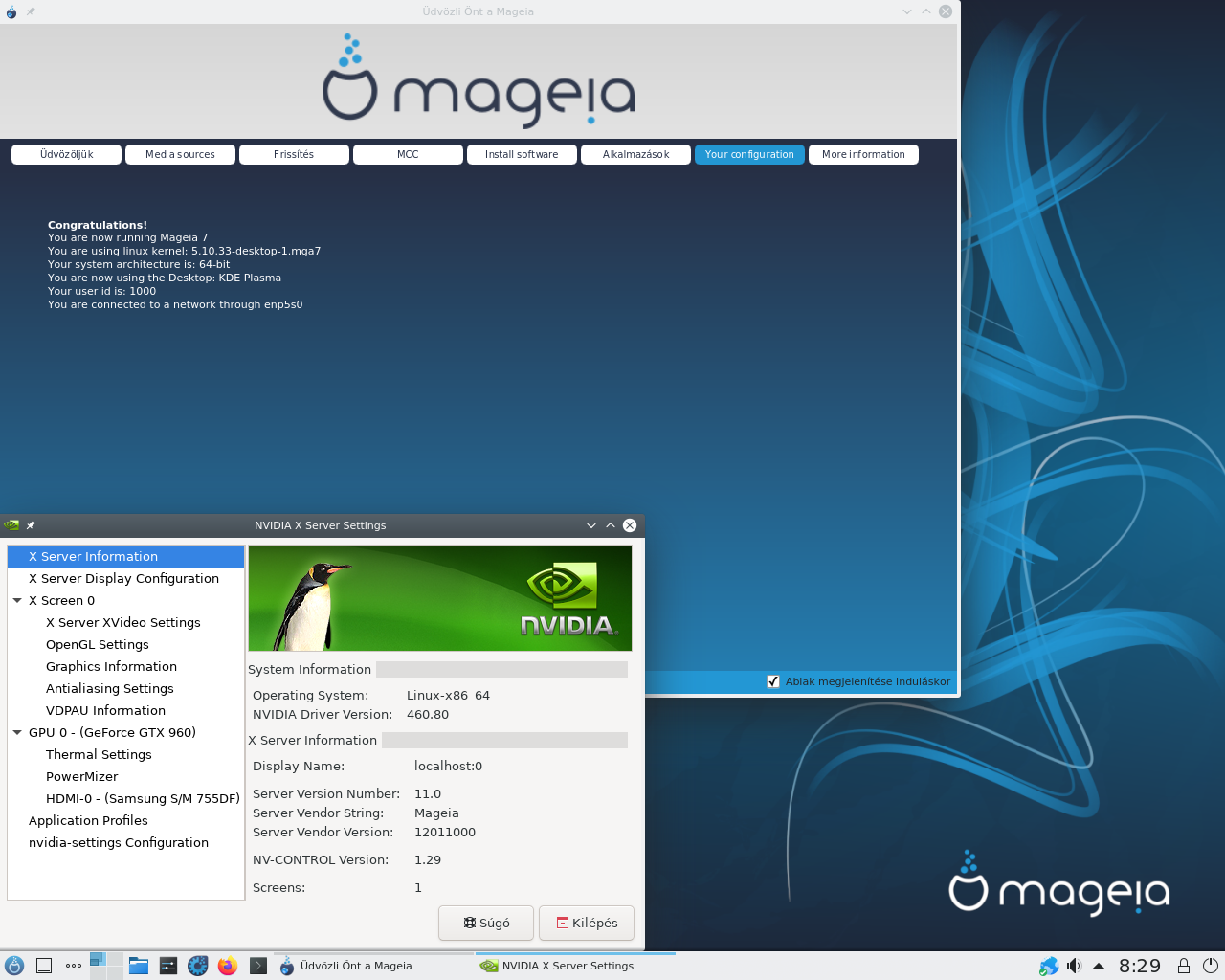Click the pin icon in NVIDIA titlebar
Viewport: 1225px width, 980px height.
[31, 525]
